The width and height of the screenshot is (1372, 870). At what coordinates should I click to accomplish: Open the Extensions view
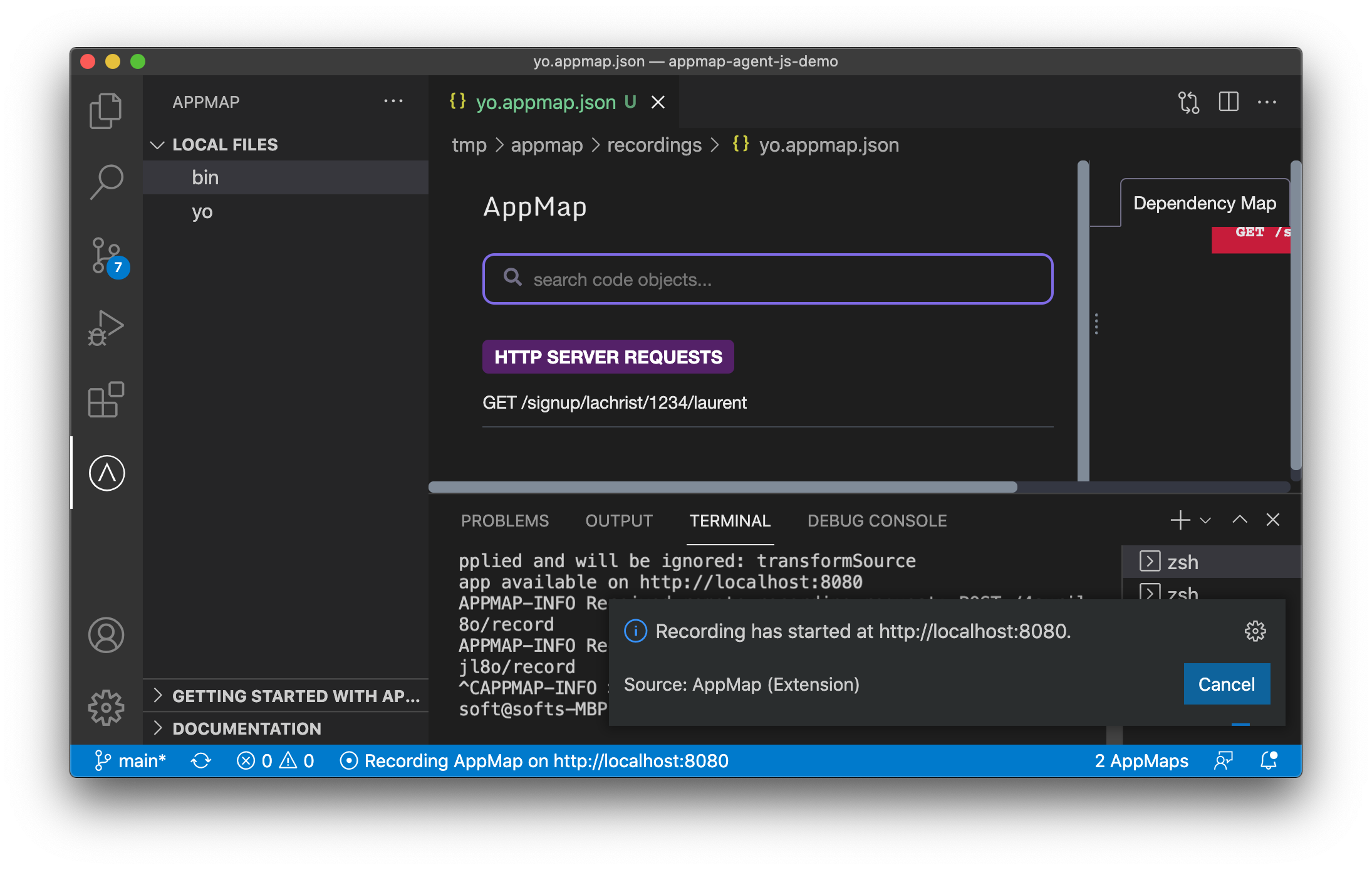(x=107, y=399)
